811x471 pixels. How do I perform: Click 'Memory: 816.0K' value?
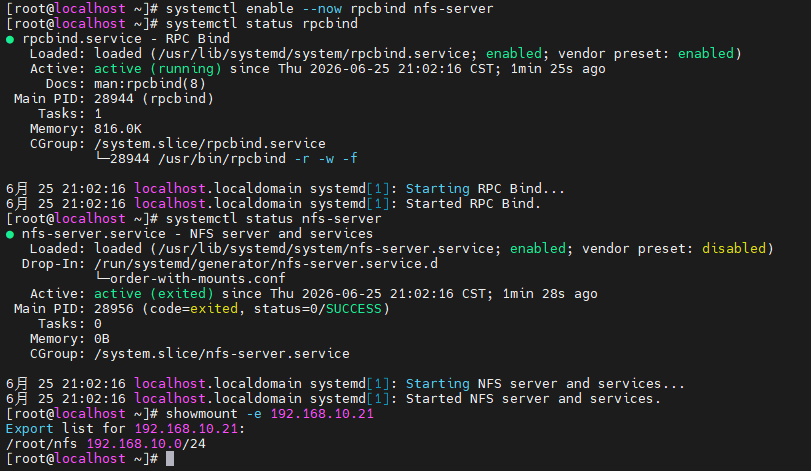pos(117,129)
